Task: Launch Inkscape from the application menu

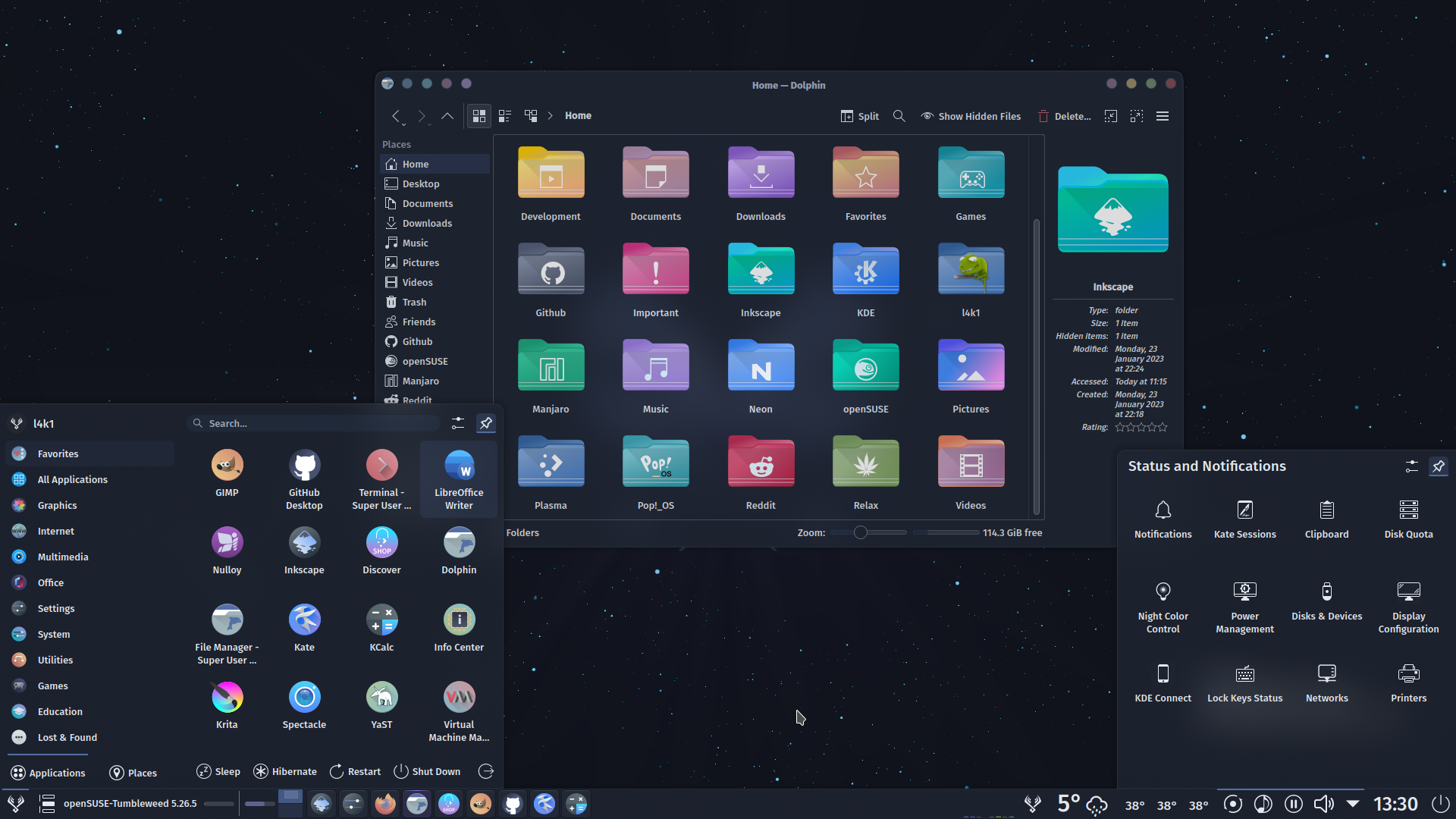Action: point(304,551)
